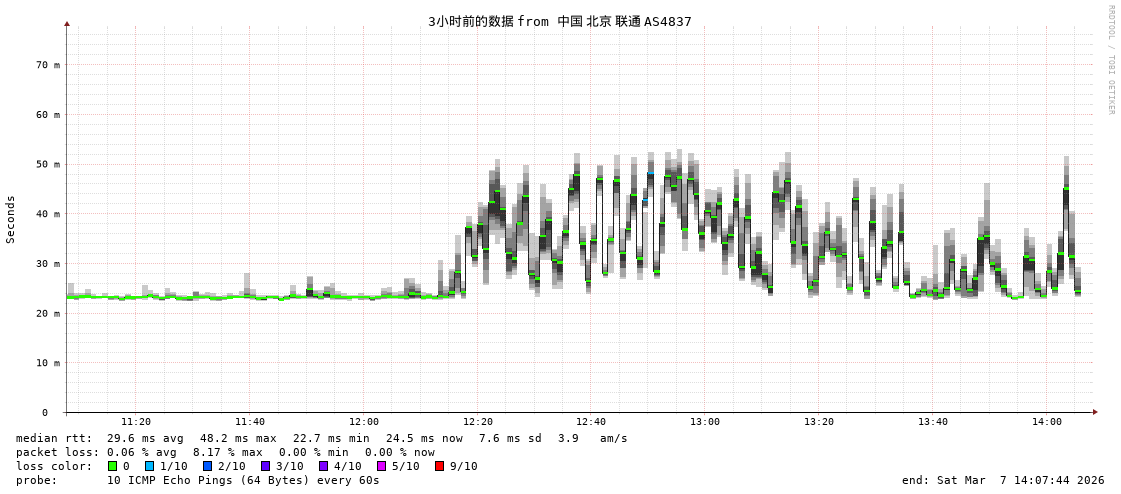Click the 4/10 loss color swatch
The width and height of the screenshot is (1121, 494).
(x=323, y=466)
